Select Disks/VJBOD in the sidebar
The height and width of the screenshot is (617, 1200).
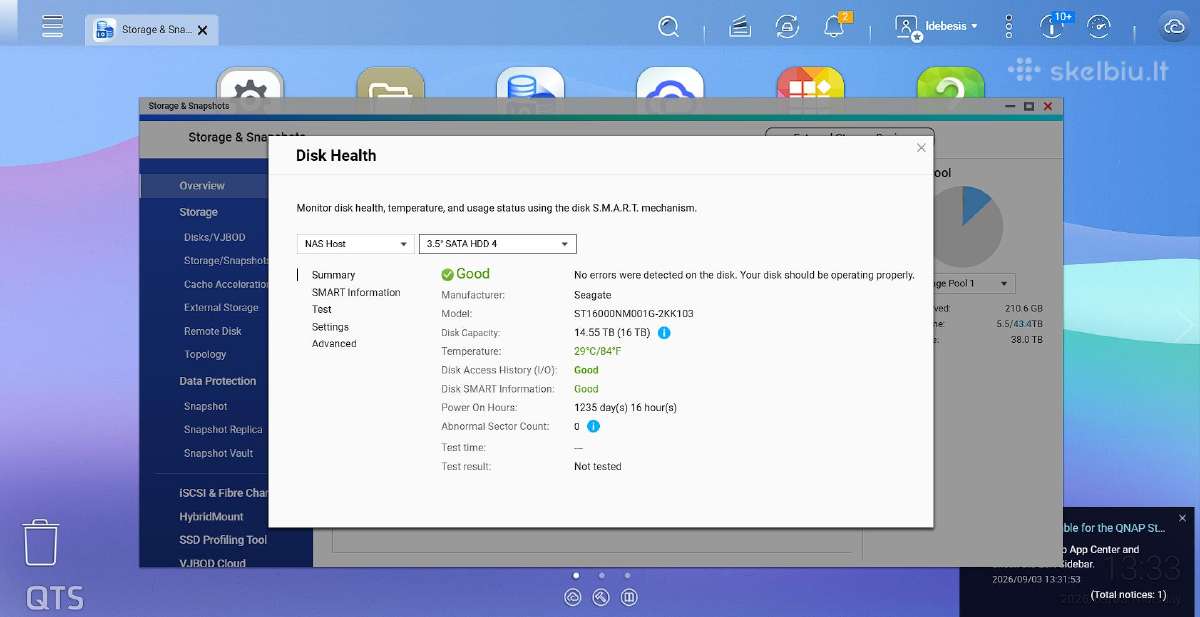214,237
